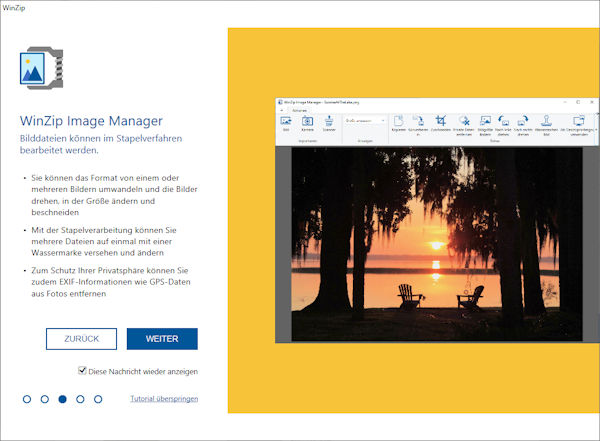Image resolution: width=600 pixels, height=441 pixels.
Task: Go back with the ZURÜCK button
Action: pos(82,339)
